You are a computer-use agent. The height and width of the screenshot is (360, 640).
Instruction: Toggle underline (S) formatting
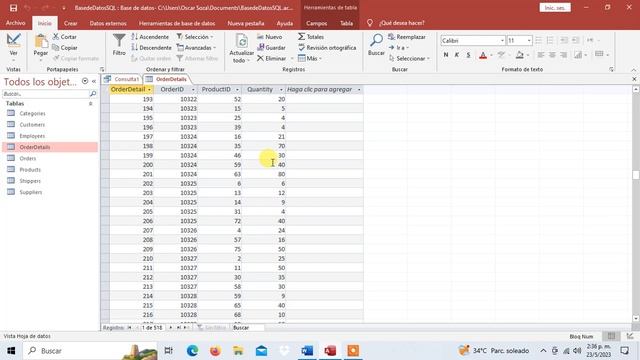click(x=468, y=55)
